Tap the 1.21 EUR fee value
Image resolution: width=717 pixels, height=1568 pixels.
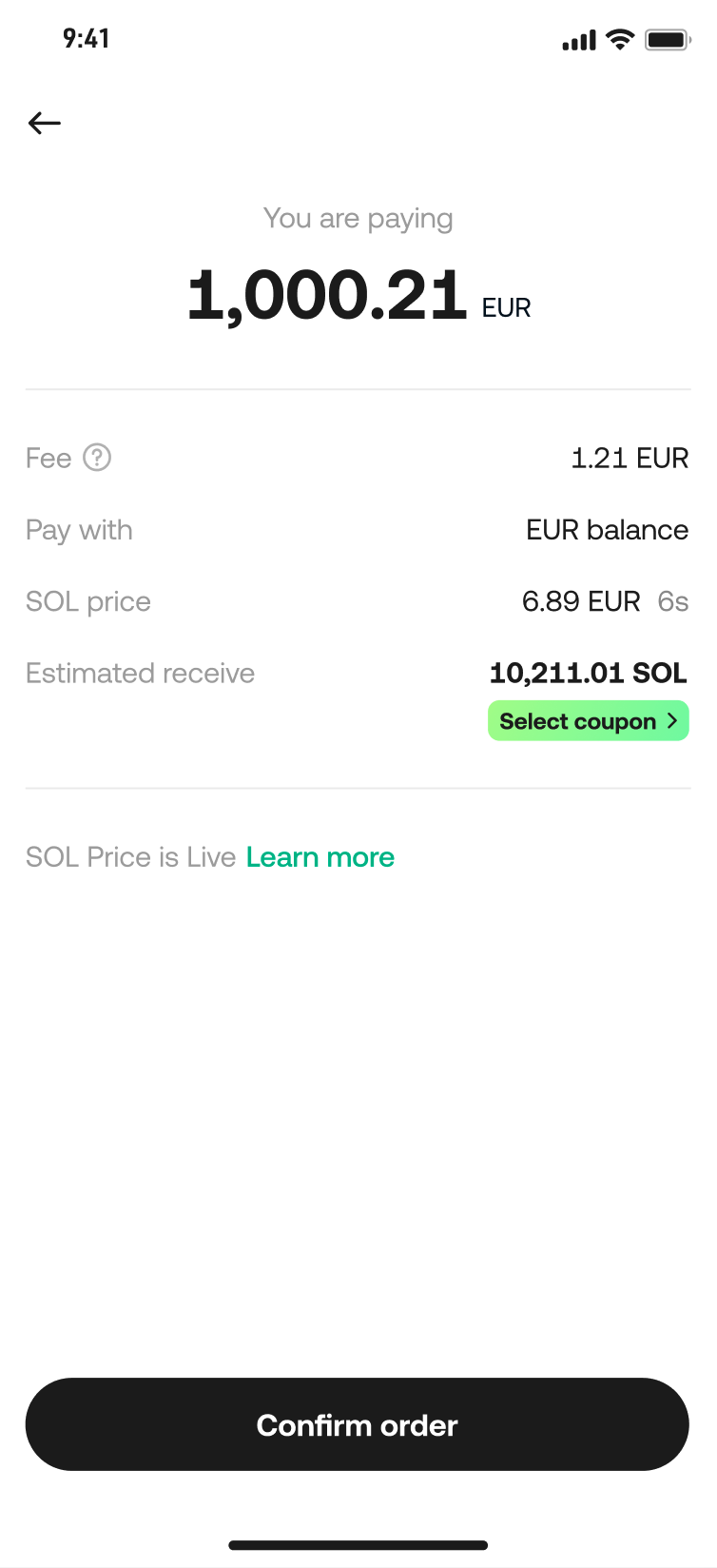(x=630, y=458)
